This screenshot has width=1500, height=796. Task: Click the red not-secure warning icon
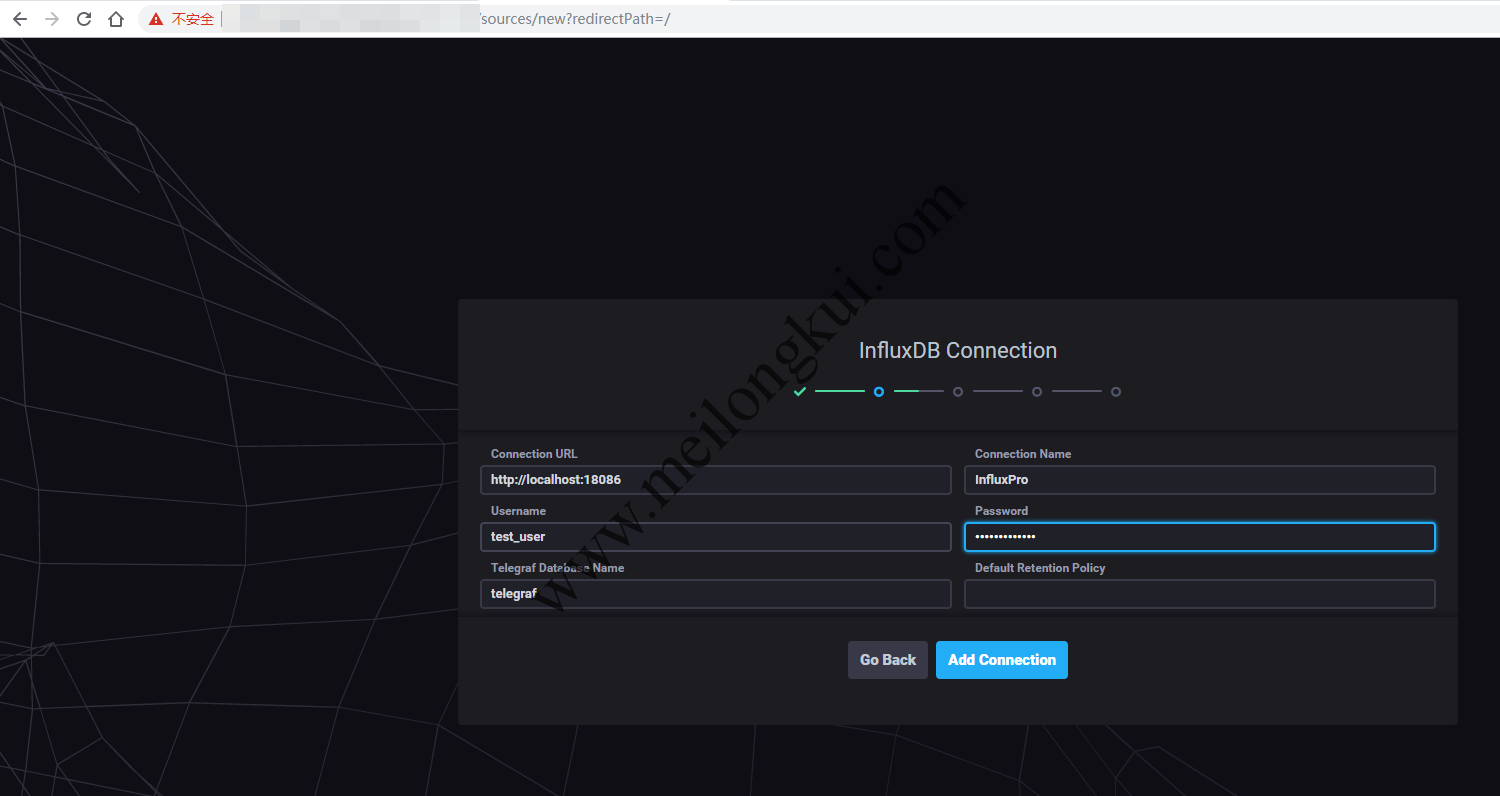pos(156,19)
